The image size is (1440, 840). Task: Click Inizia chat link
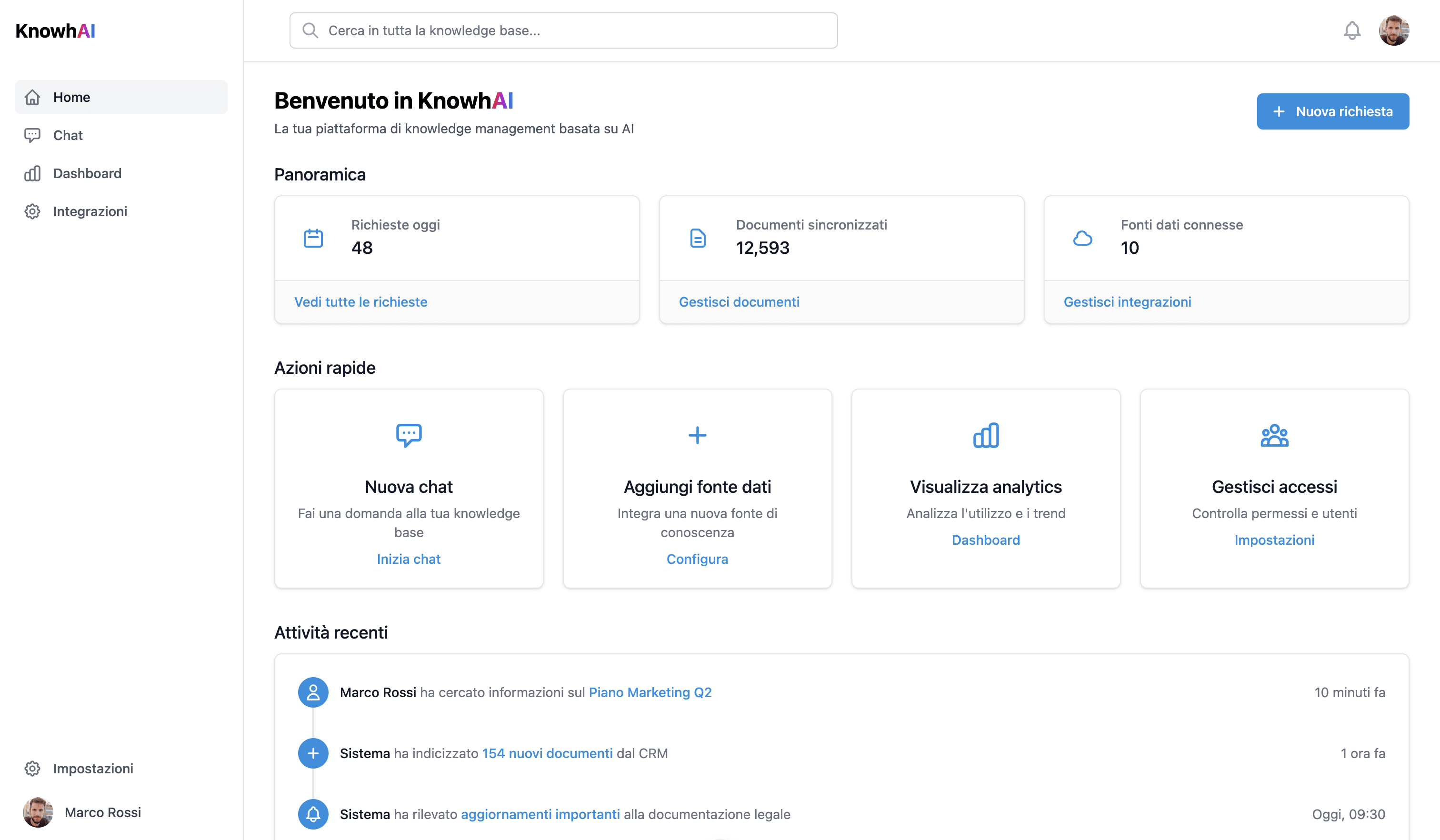[x=409, y=559]
